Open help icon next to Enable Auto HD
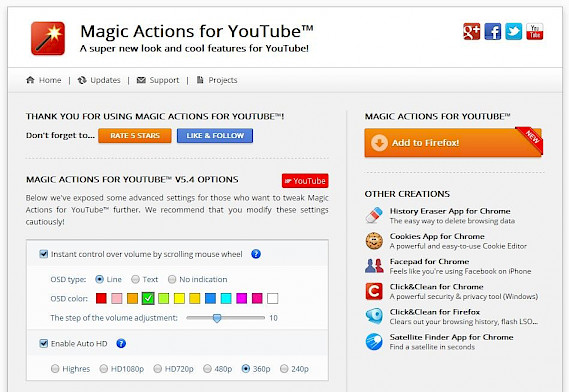 (x=121, y=343)
